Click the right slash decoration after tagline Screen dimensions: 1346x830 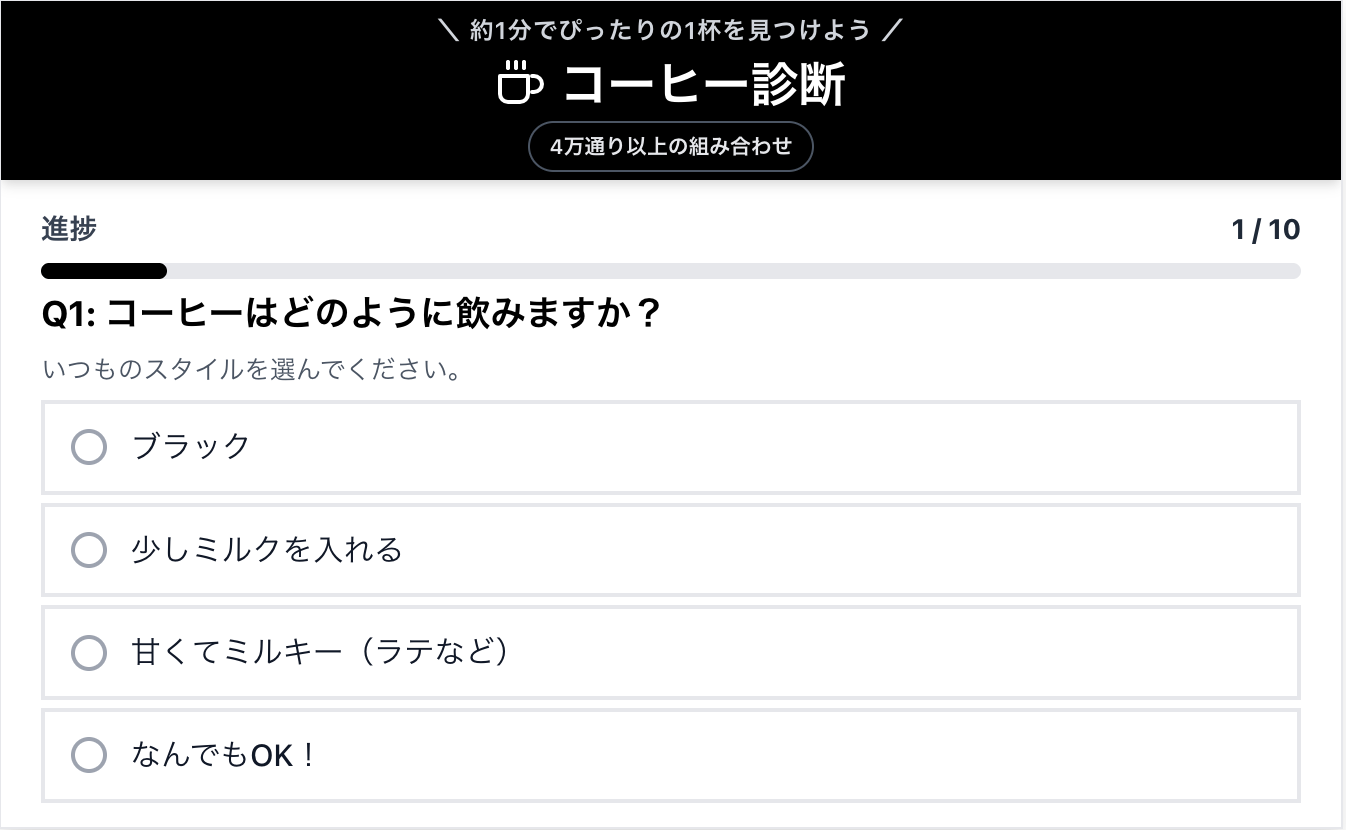point(892,30)
